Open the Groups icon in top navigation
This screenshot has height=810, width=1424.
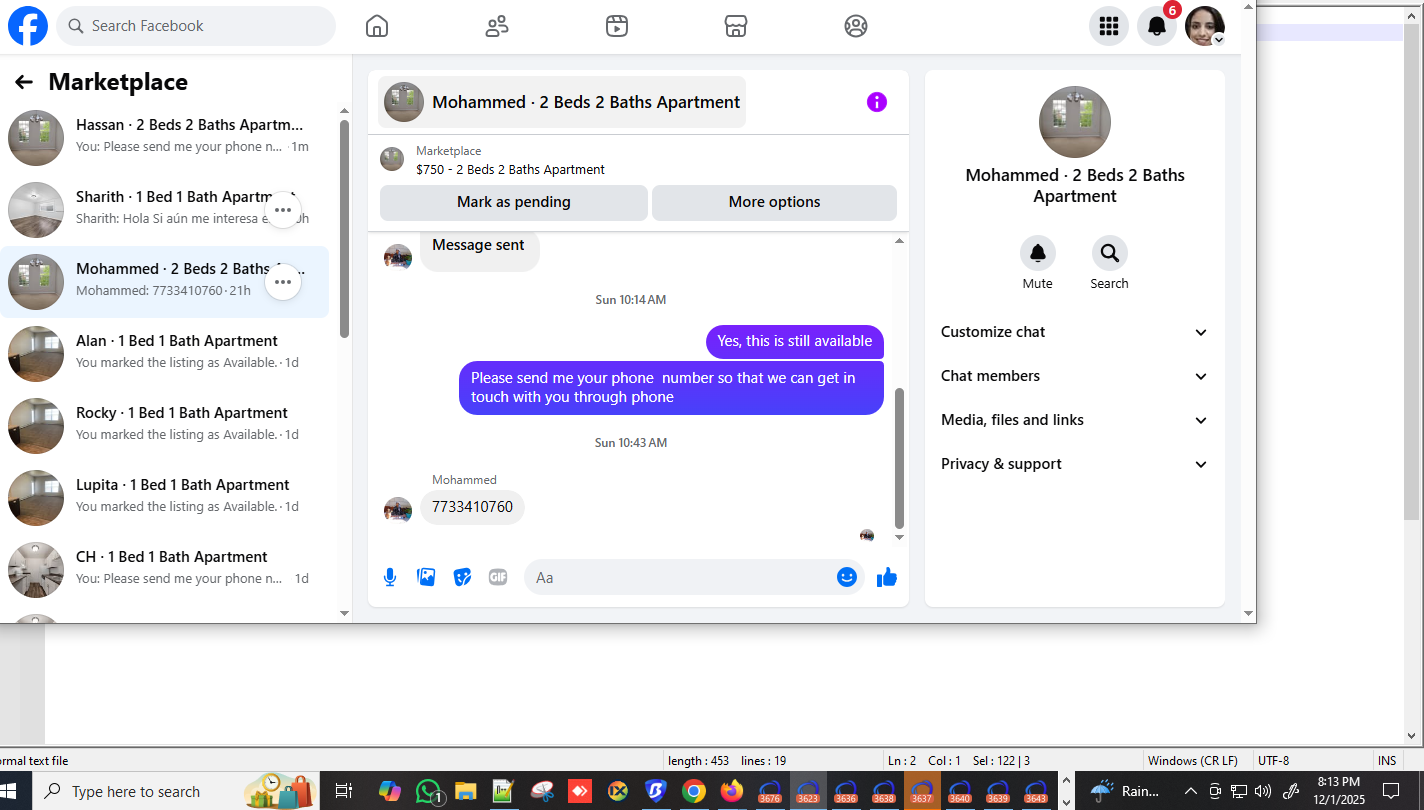pos(856,26)
